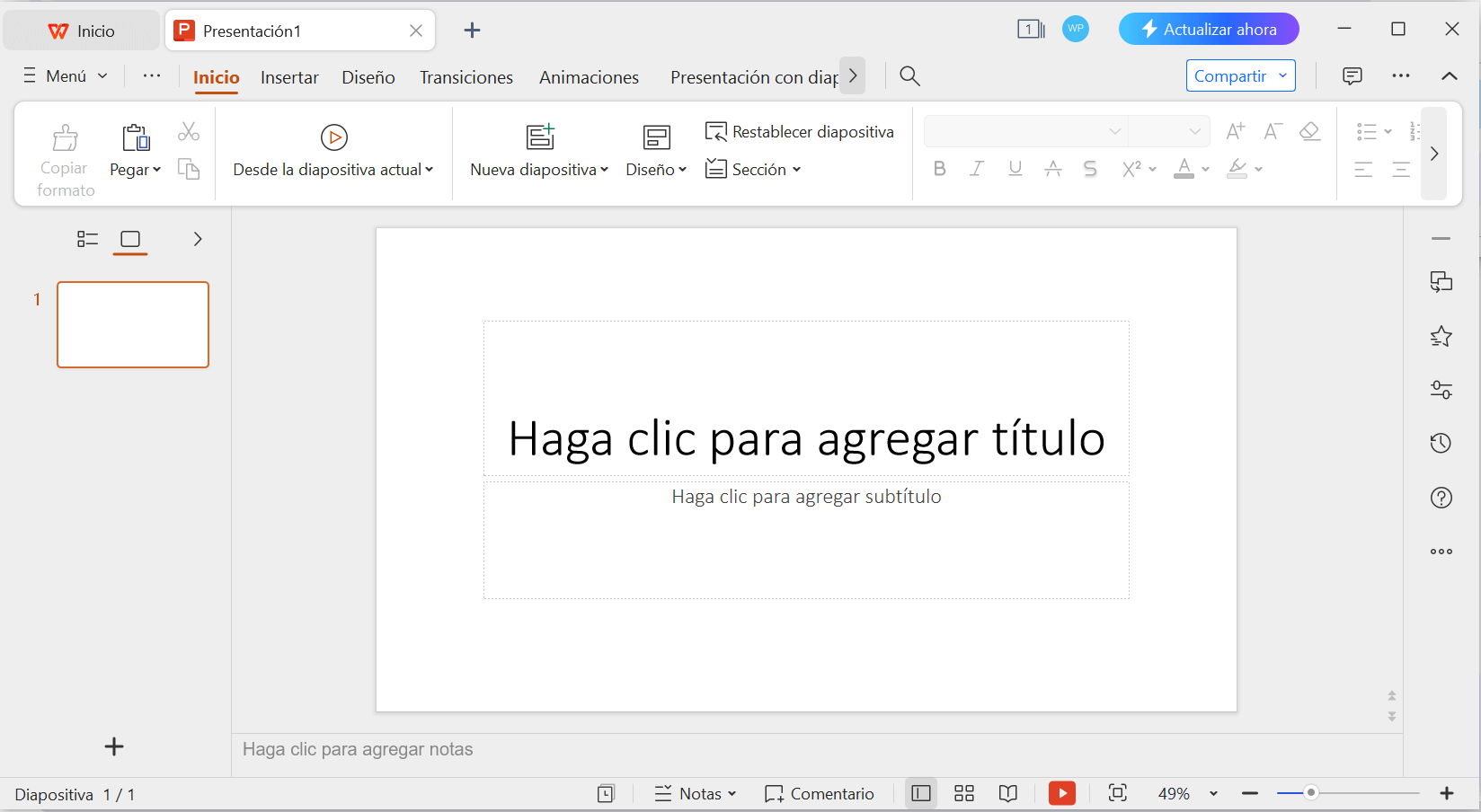Open the 49% zoom level dropdown
The image size is (1481, 812).
1213,794
